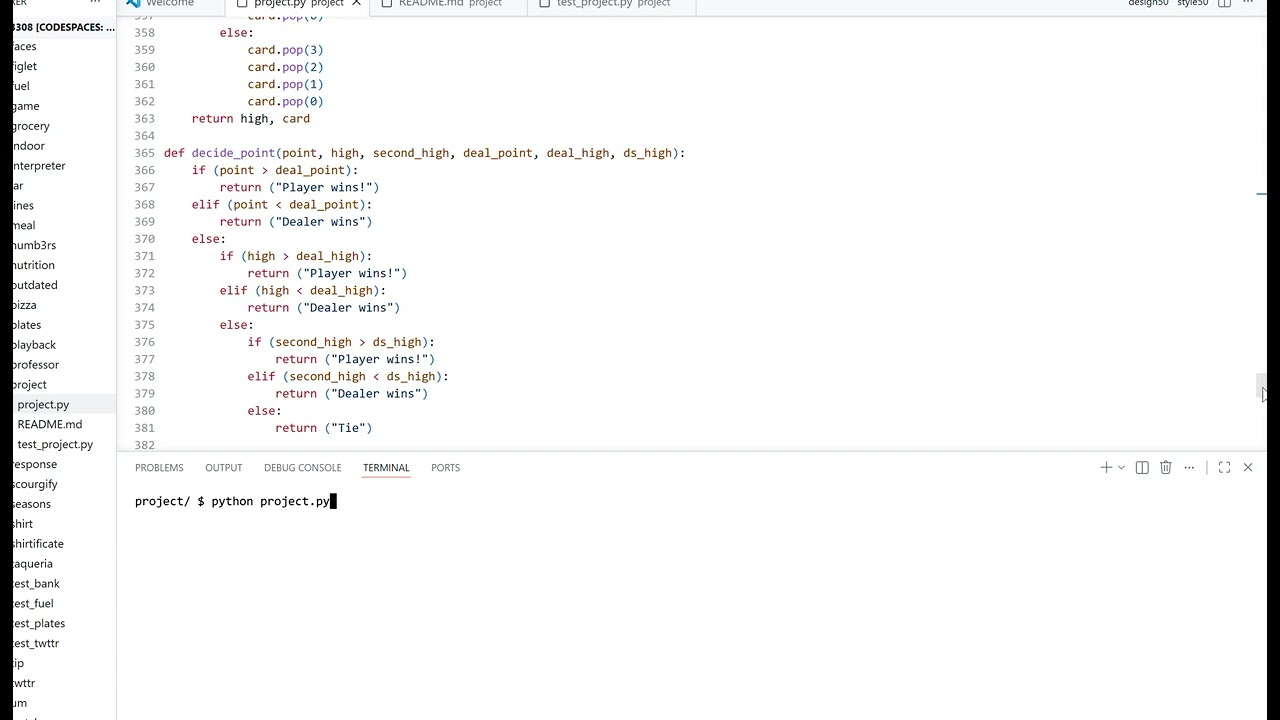The image size is (1280, 720).
Task: Click the card.pop(3) statement
Action: (286, 50)
